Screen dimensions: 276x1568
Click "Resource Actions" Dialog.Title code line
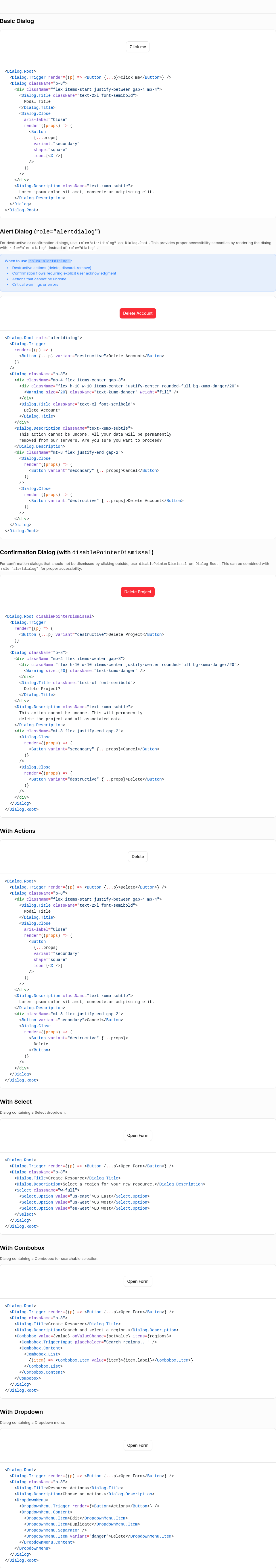68,1488
